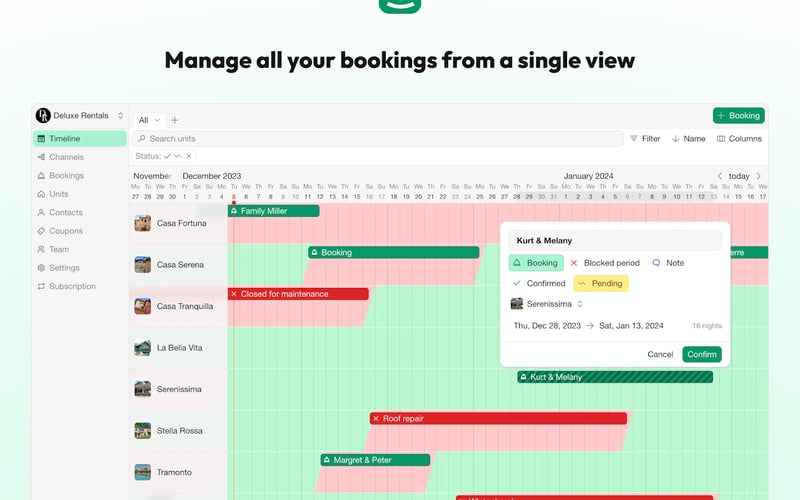Toggle the blocked X status filter
800x500 pixels.
[189, 156]
